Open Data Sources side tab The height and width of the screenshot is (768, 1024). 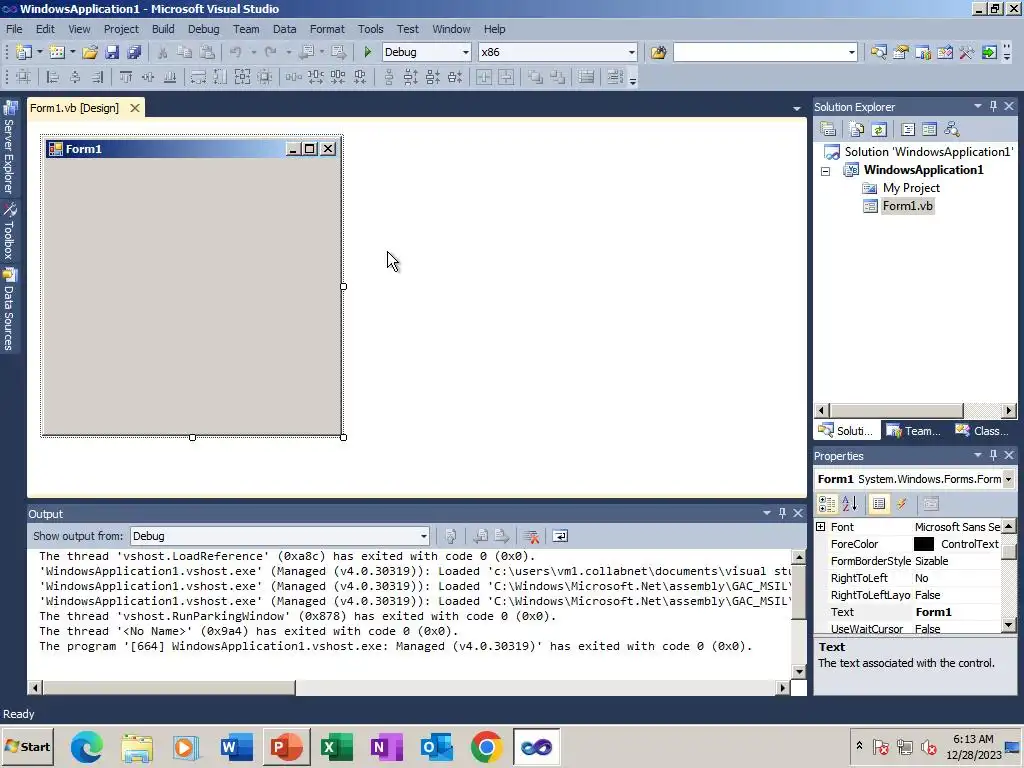[9, 310]
